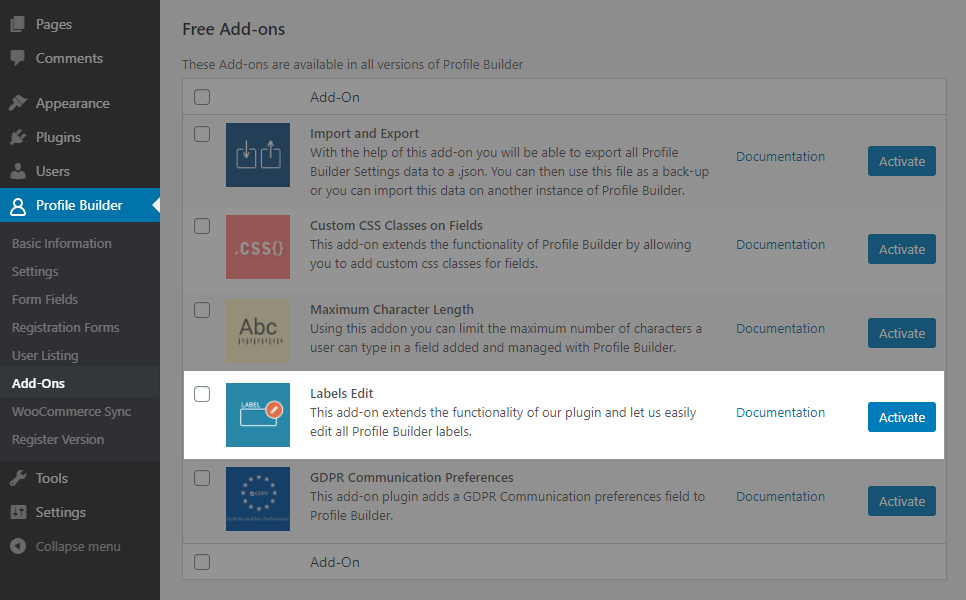
Task: Activate the Labels Edit add-on
Action: point(901,417)
